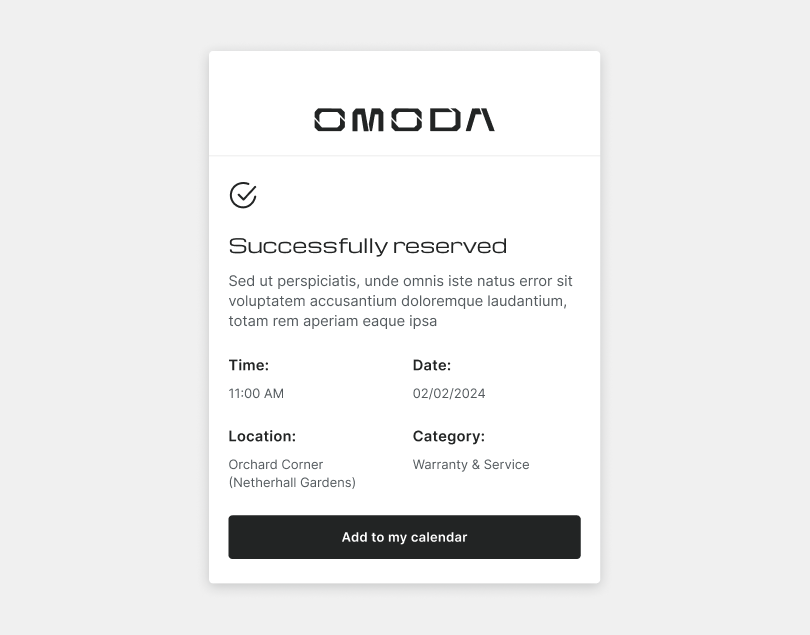This screenshot has height=635, width=810.
Task: Click the line starting with voluptatem accusantium
Action: coord(397,301)
